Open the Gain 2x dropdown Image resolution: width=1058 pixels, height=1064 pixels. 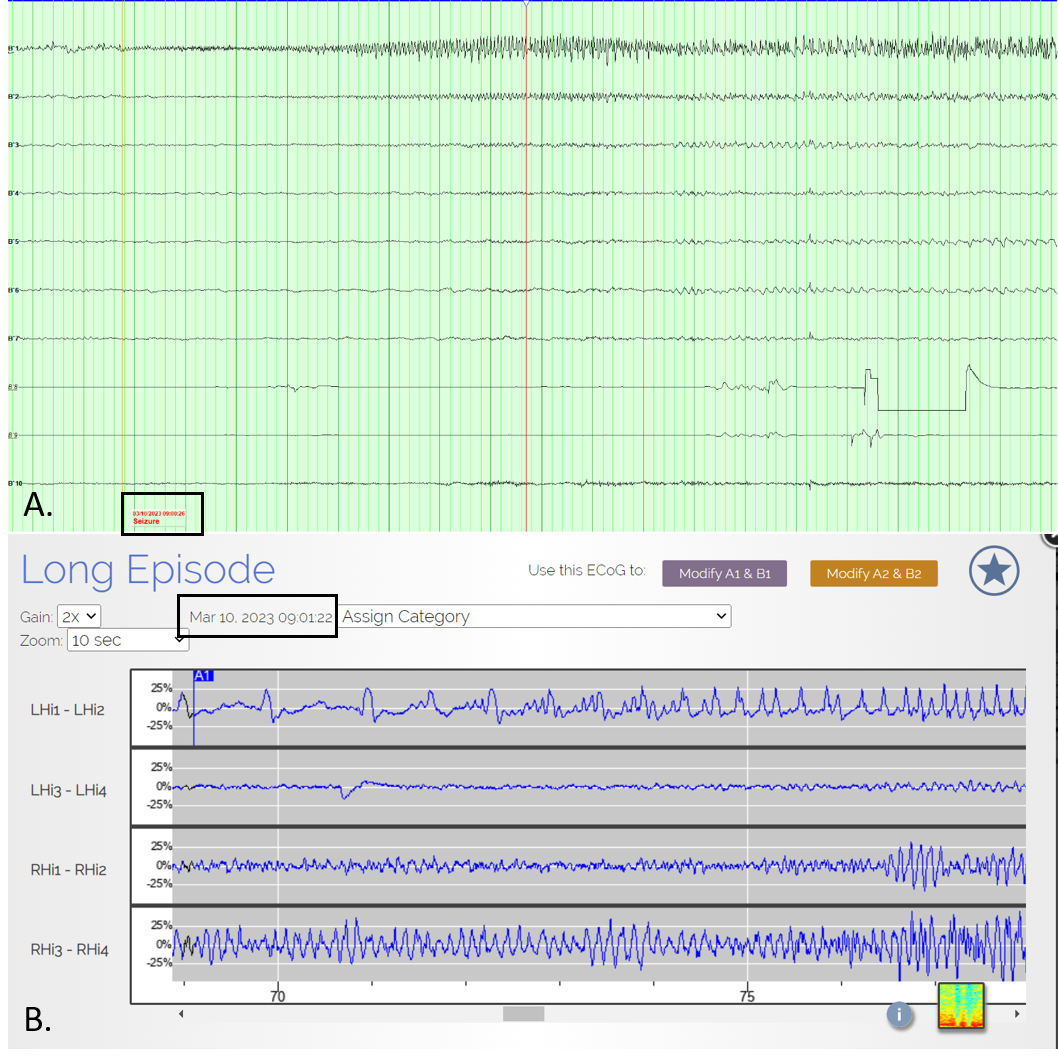[x=79, y=616]
